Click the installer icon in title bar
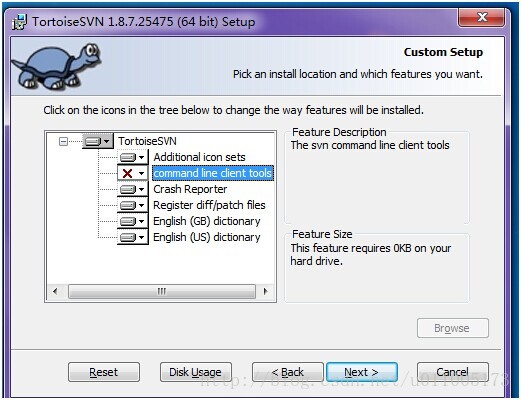The width and height of the screenshot is (521, 400). pyautogui.click(x=19, y=22)
